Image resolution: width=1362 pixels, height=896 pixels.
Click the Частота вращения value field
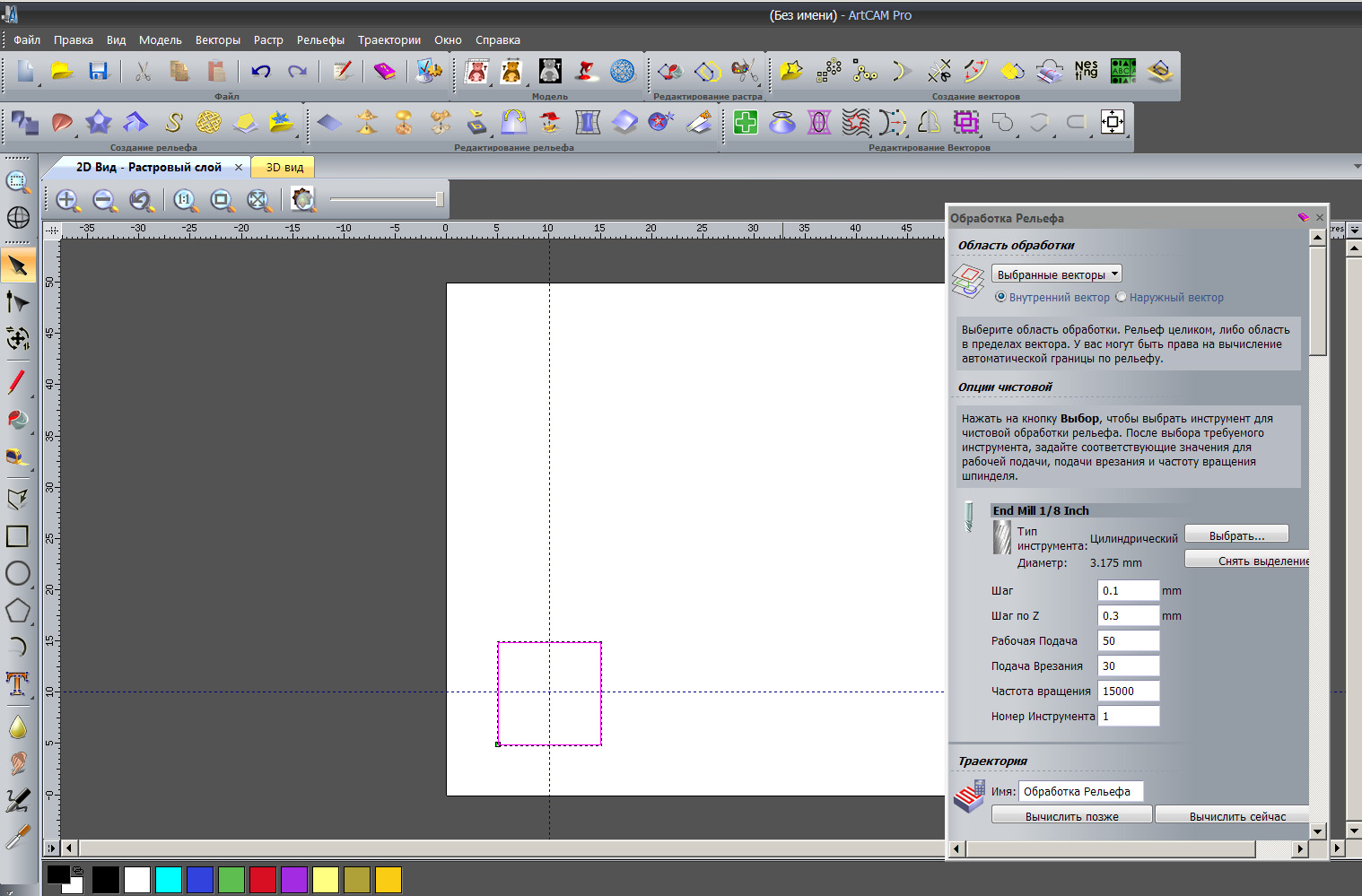[1128, 691]
